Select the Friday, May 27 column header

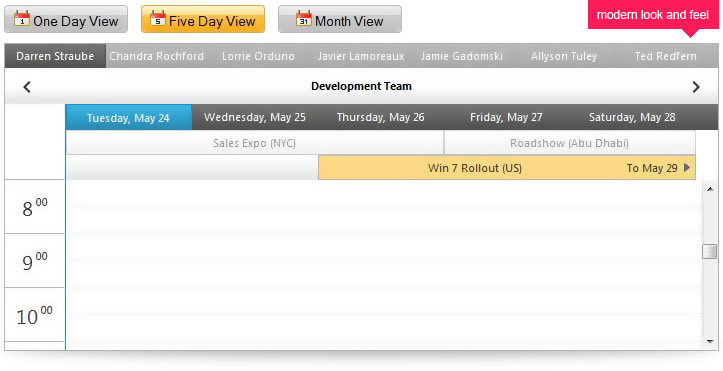pyautogui.click(x=506, y=117)
